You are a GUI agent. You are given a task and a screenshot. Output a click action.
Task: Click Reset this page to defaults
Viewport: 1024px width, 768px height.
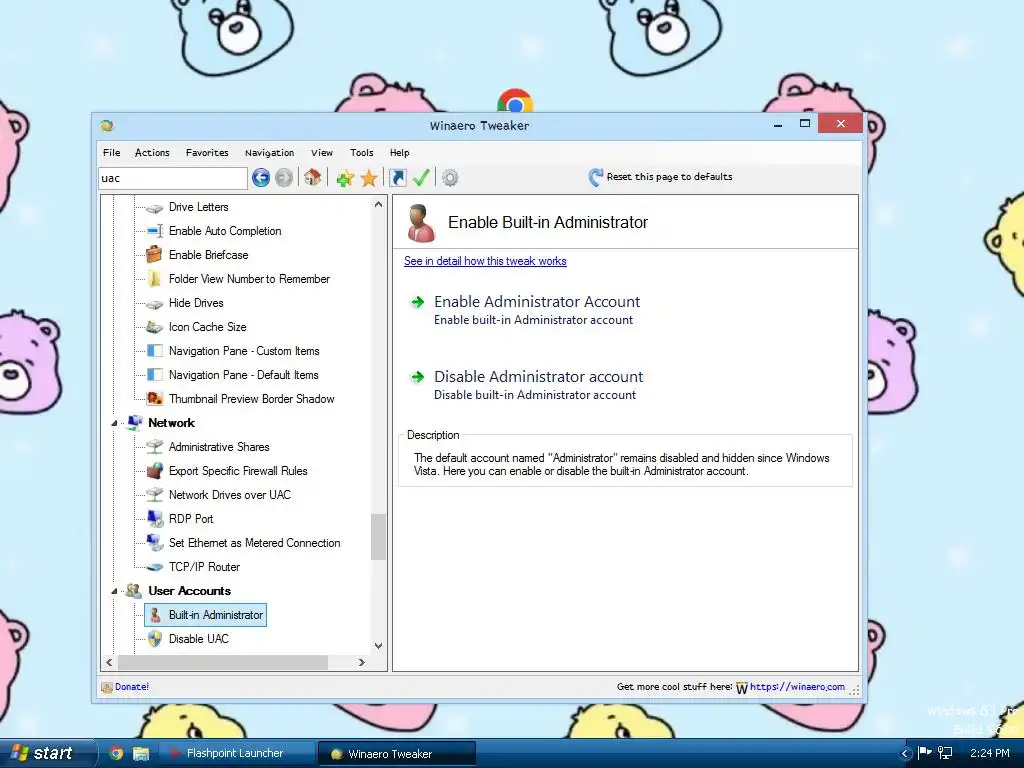click(669, 176)
